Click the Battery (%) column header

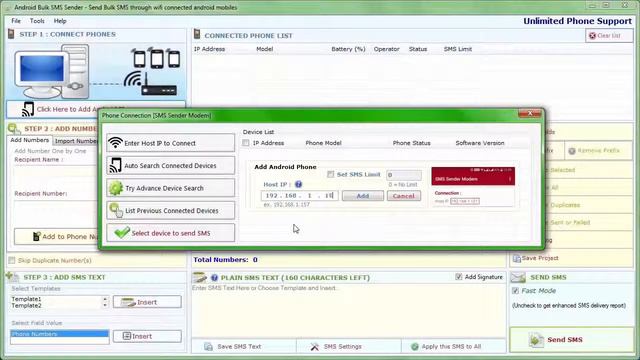tap(348, 49)
